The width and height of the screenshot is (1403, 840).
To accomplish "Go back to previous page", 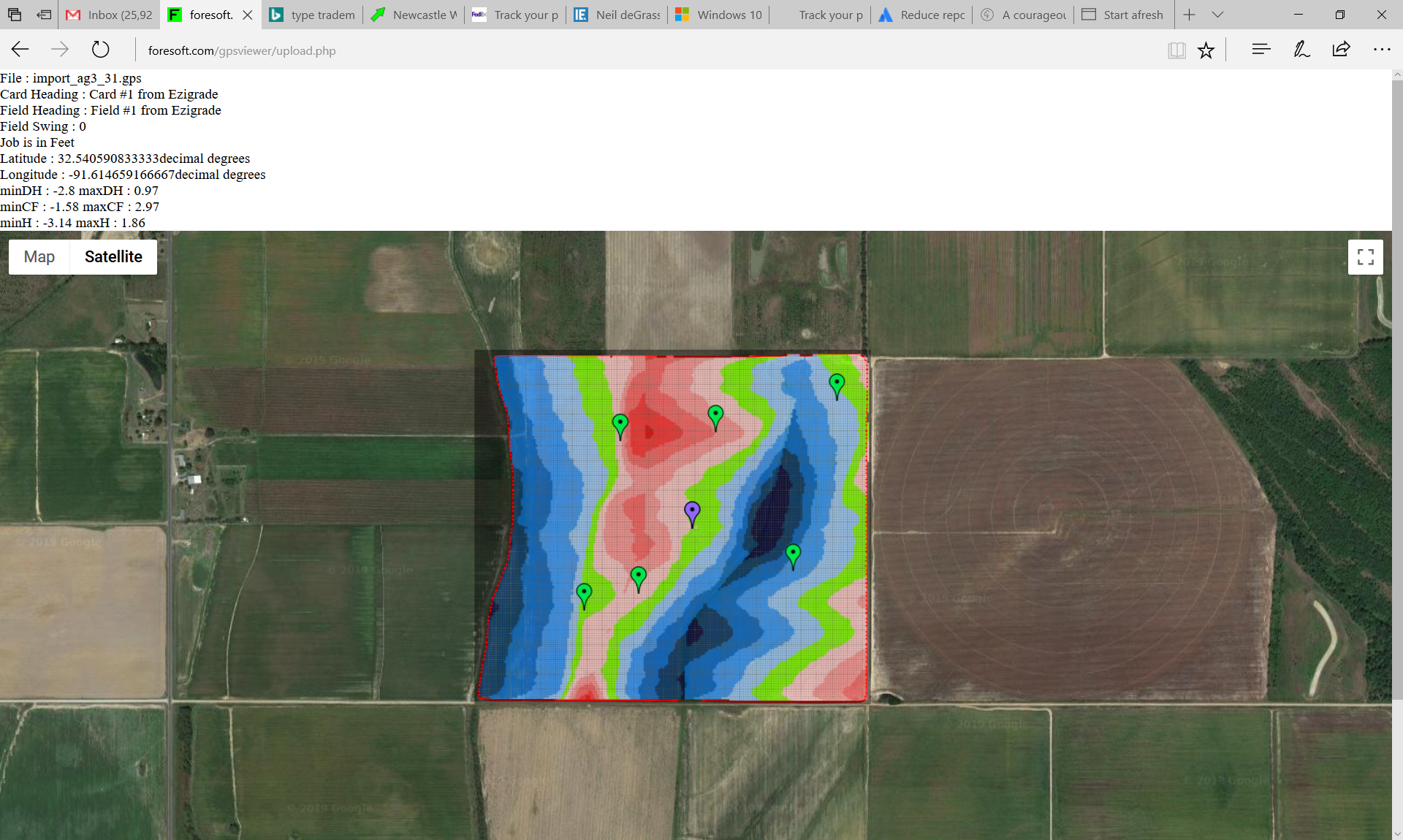I will coord(20,50).
